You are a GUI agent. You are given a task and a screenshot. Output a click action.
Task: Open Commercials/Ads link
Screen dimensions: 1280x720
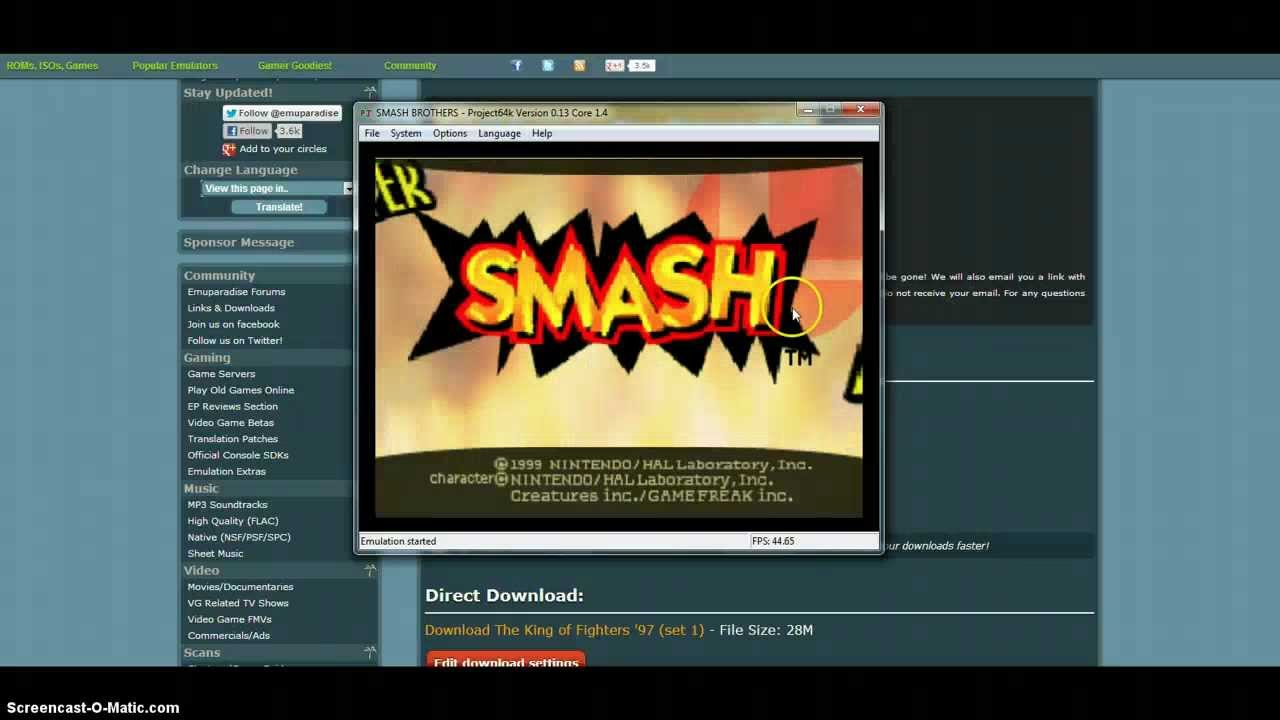coord(228,635)
